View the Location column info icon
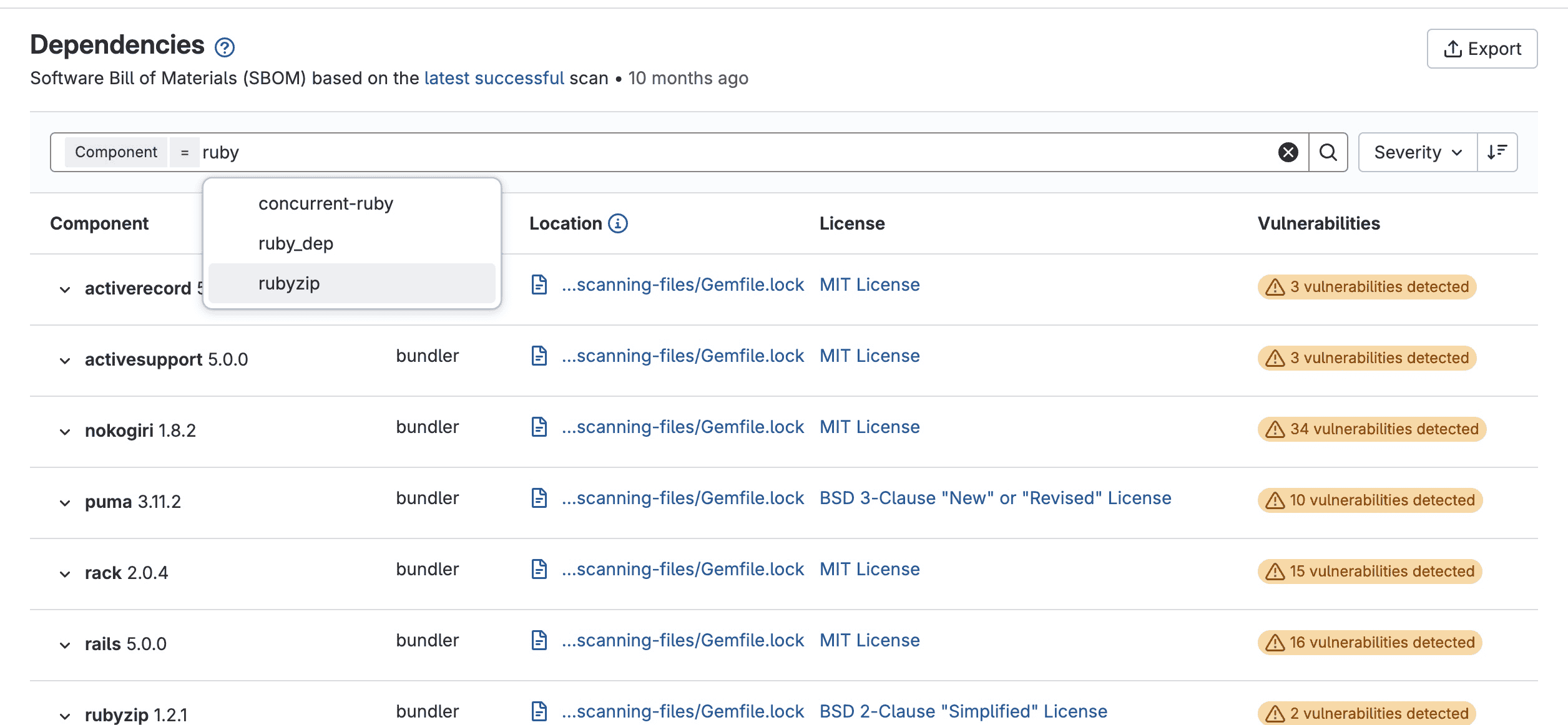This screenshot has height=725, width=1568. pos(617,223)
